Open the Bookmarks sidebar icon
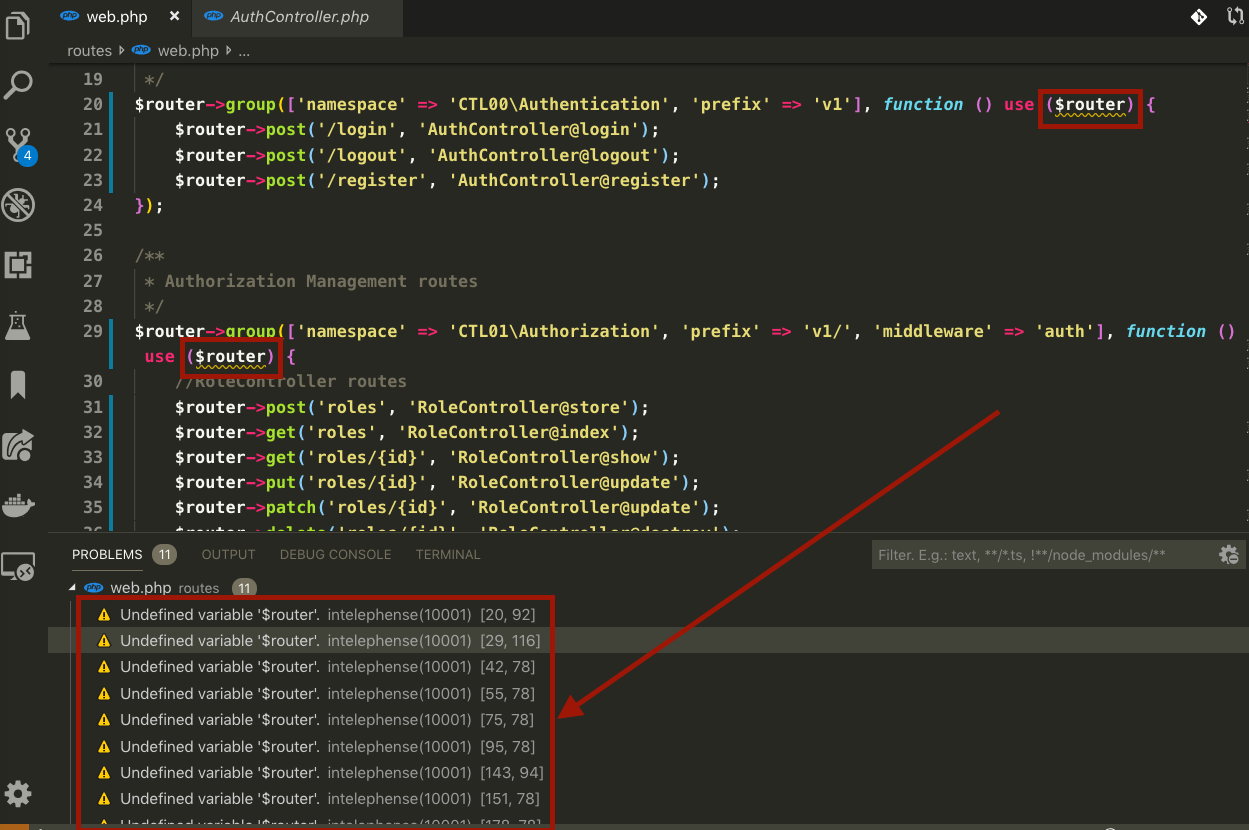This screenshot has width=1249, height=830. 18,384
